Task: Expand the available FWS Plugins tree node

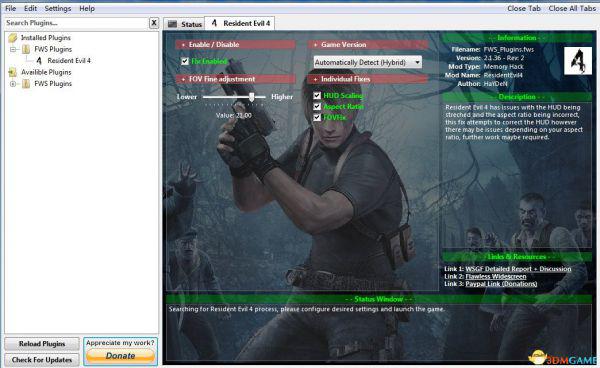Action: tap(13, 84)
